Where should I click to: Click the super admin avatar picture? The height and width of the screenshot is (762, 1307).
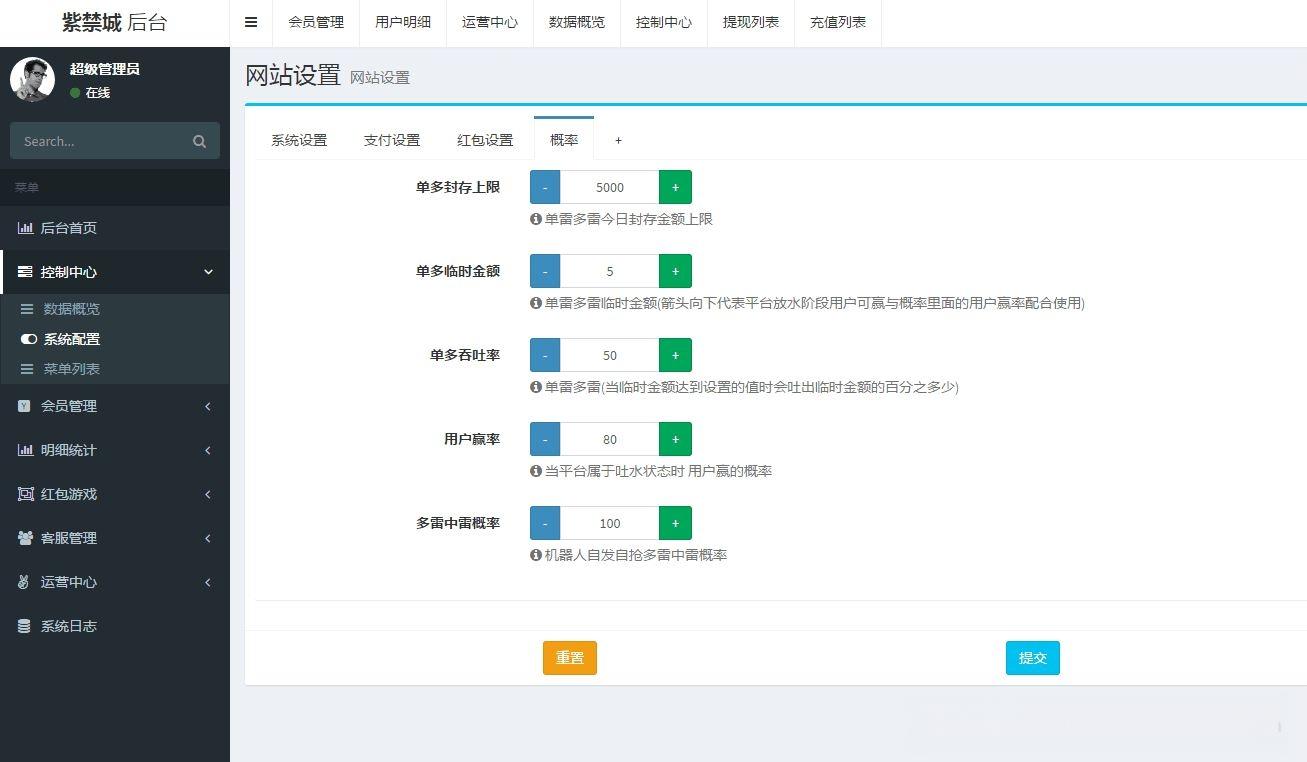coord(32,80)
